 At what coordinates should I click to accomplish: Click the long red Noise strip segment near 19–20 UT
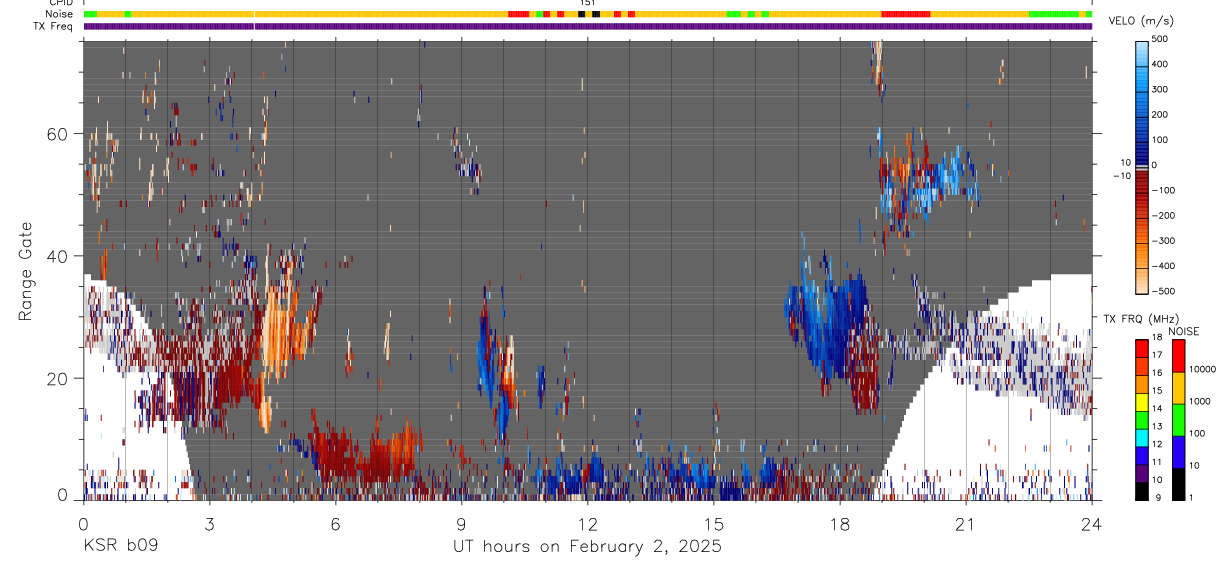[905, 14]
